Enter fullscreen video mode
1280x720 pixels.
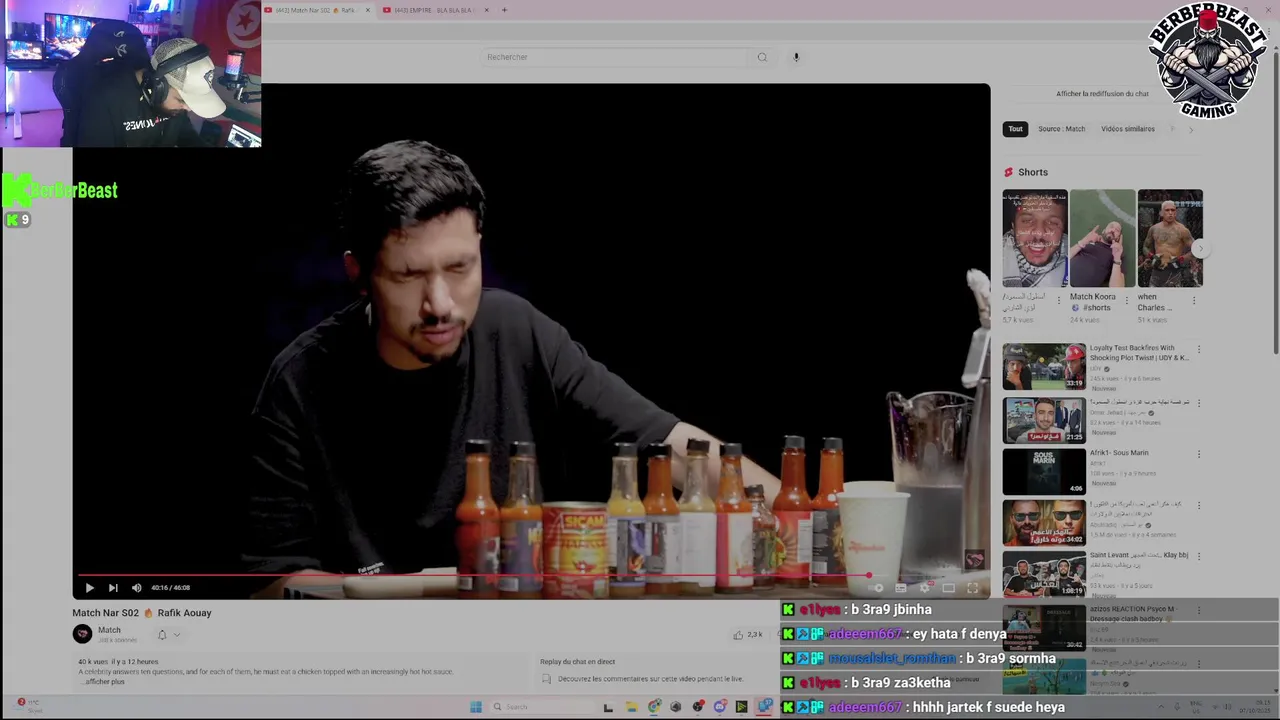click(x=973, y=588)
